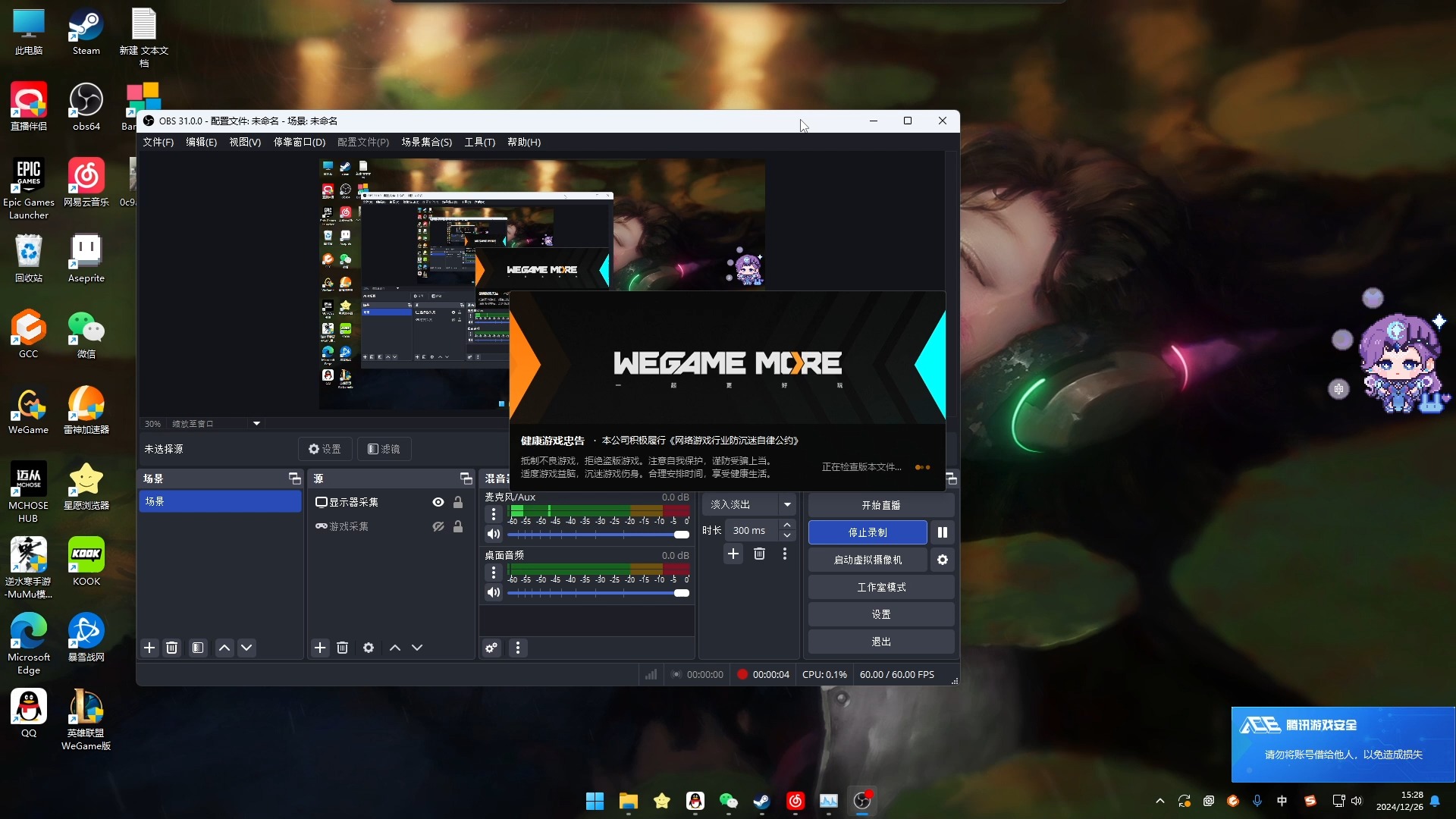Open 桌面音频 options three dots
The image size is (1456, 819).
494,573
